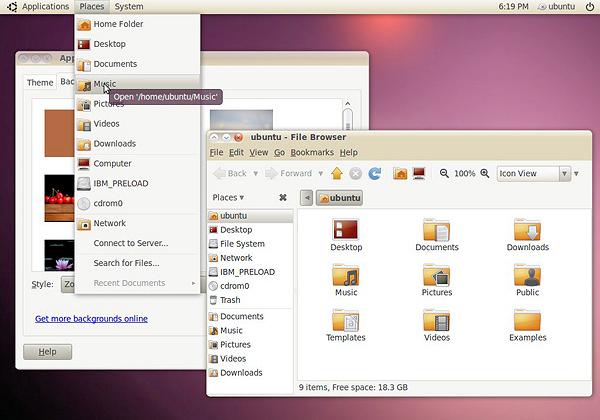Click the Help button in Appearance window
The height and width of the screenshot is (420, 600).
point(47,352)
